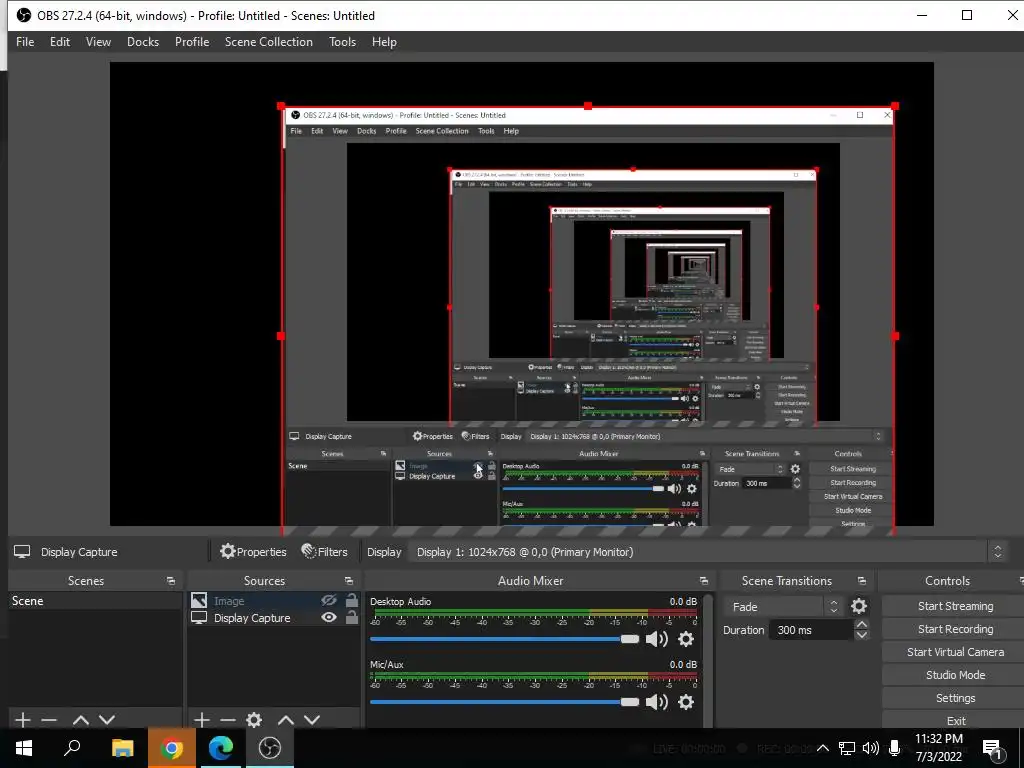The width and height of the screenshot is (1024, 768).
Task: Open the File menu
Action: (x=25, y=42)
